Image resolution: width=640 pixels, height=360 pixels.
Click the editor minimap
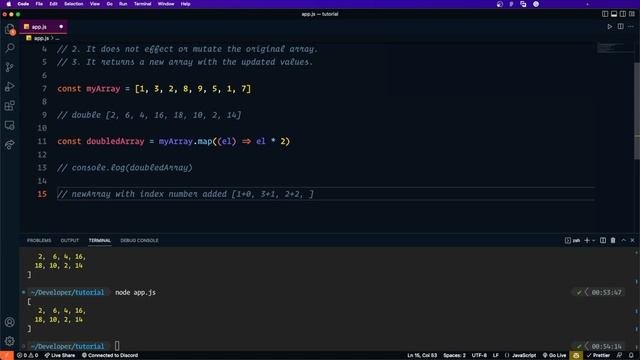(x=615, y=48)
